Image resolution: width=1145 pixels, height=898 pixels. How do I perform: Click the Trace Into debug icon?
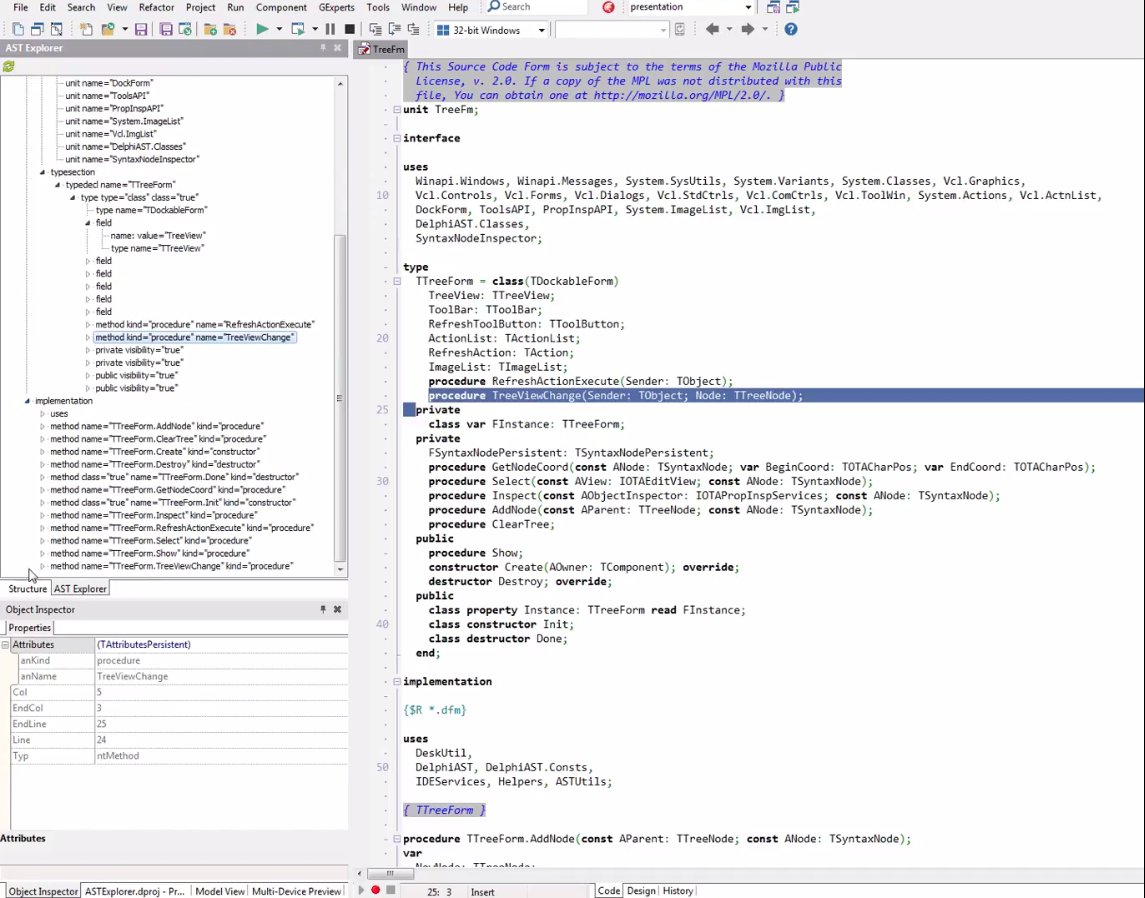375,29
